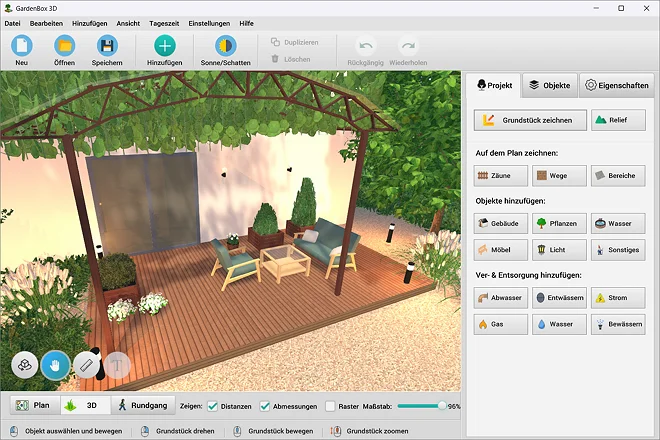
Task: Add Entwässern drainage
Action: pyautogui.click(x=559, y=298)
